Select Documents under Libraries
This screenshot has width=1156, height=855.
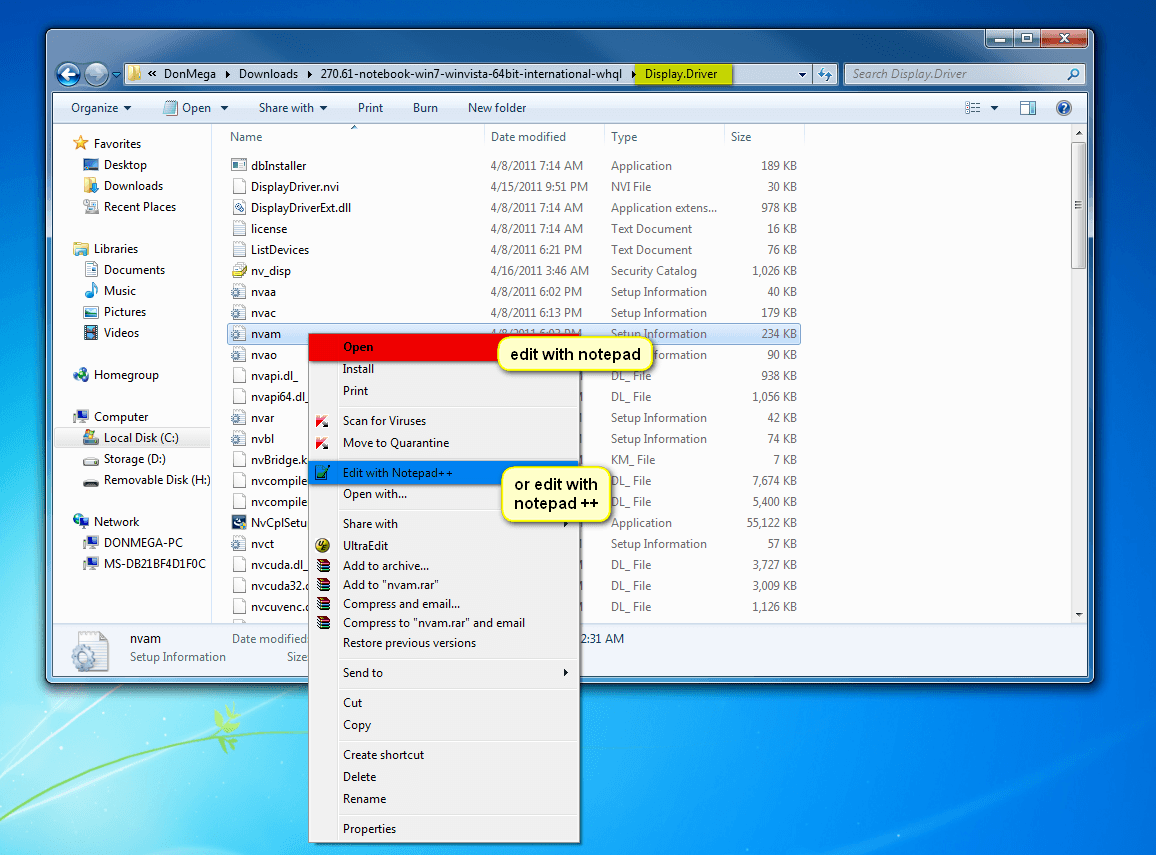pos(134,270)
